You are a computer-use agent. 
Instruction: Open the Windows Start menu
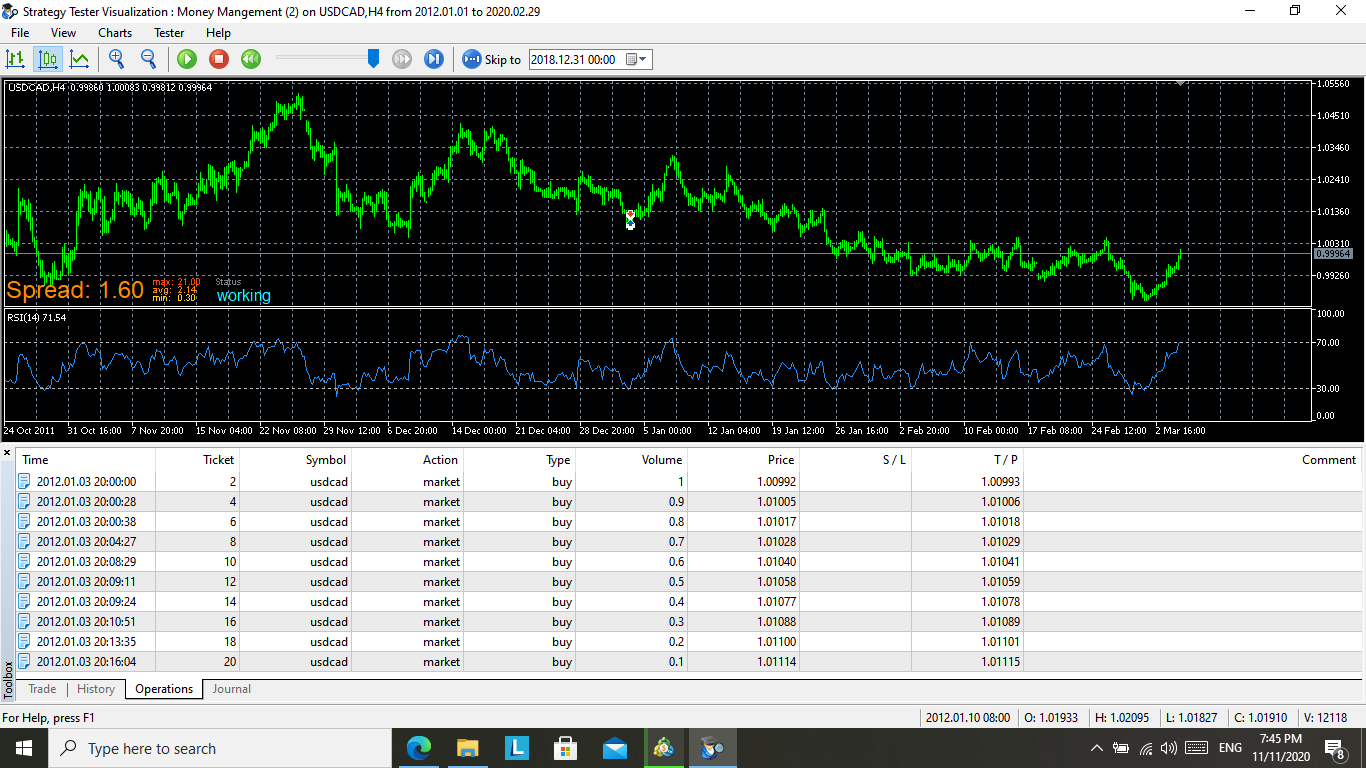tap(23, 748)
